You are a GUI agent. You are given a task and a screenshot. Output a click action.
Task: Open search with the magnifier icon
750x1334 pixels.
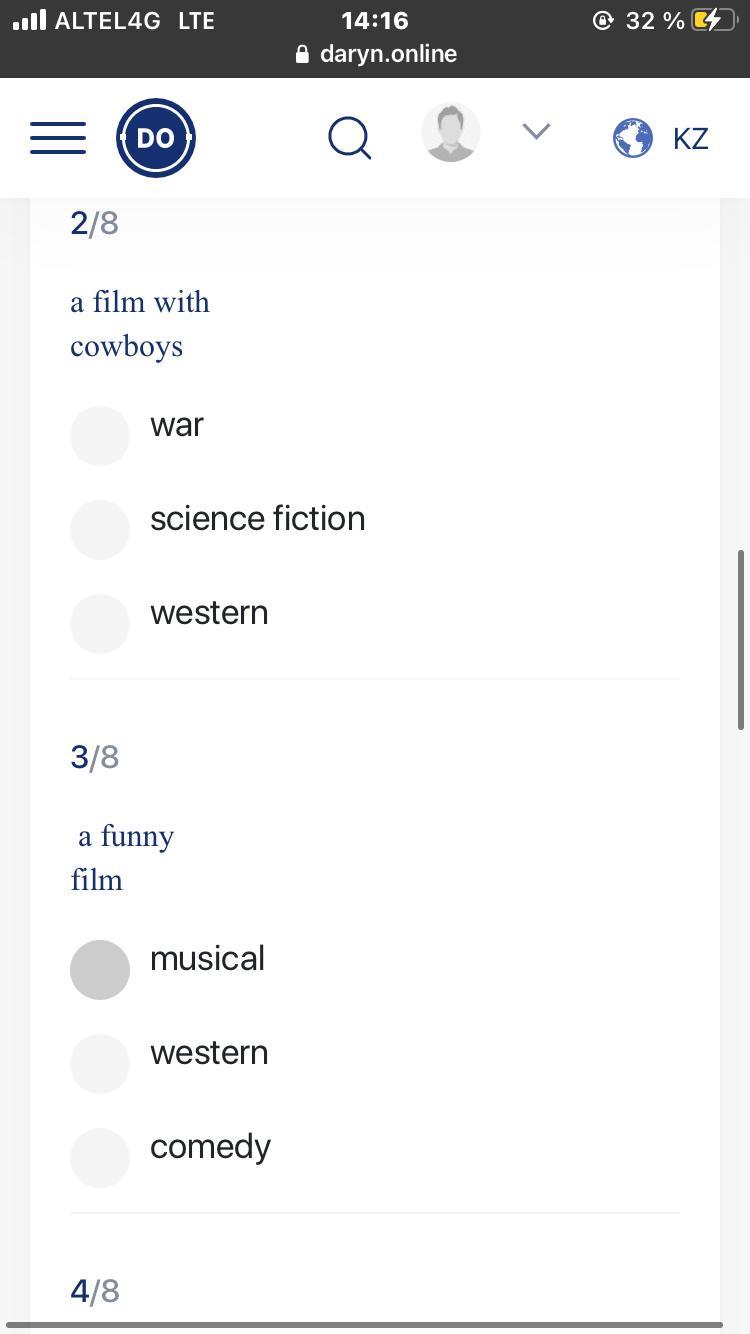point(350,138)
